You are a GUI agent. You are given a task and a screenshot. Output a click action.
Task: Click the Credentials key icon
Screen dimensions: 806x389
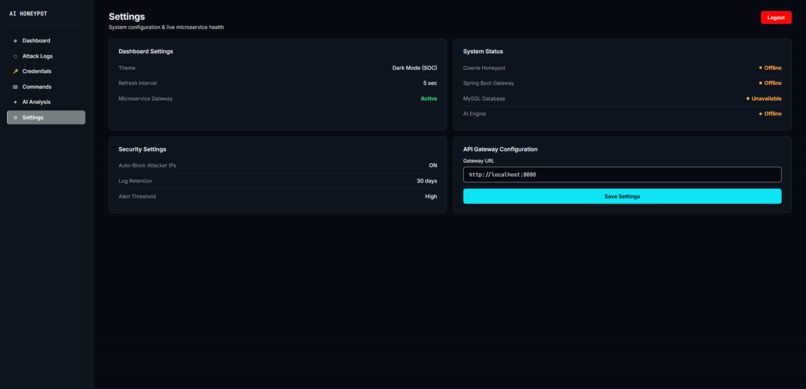coord(15,71)
